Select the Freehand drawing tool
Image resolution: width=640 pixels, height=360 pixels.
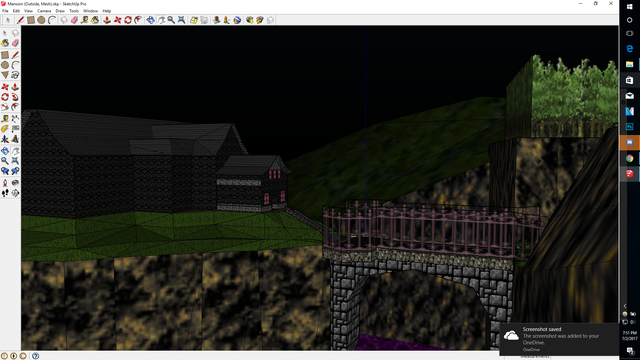(15, 75)
